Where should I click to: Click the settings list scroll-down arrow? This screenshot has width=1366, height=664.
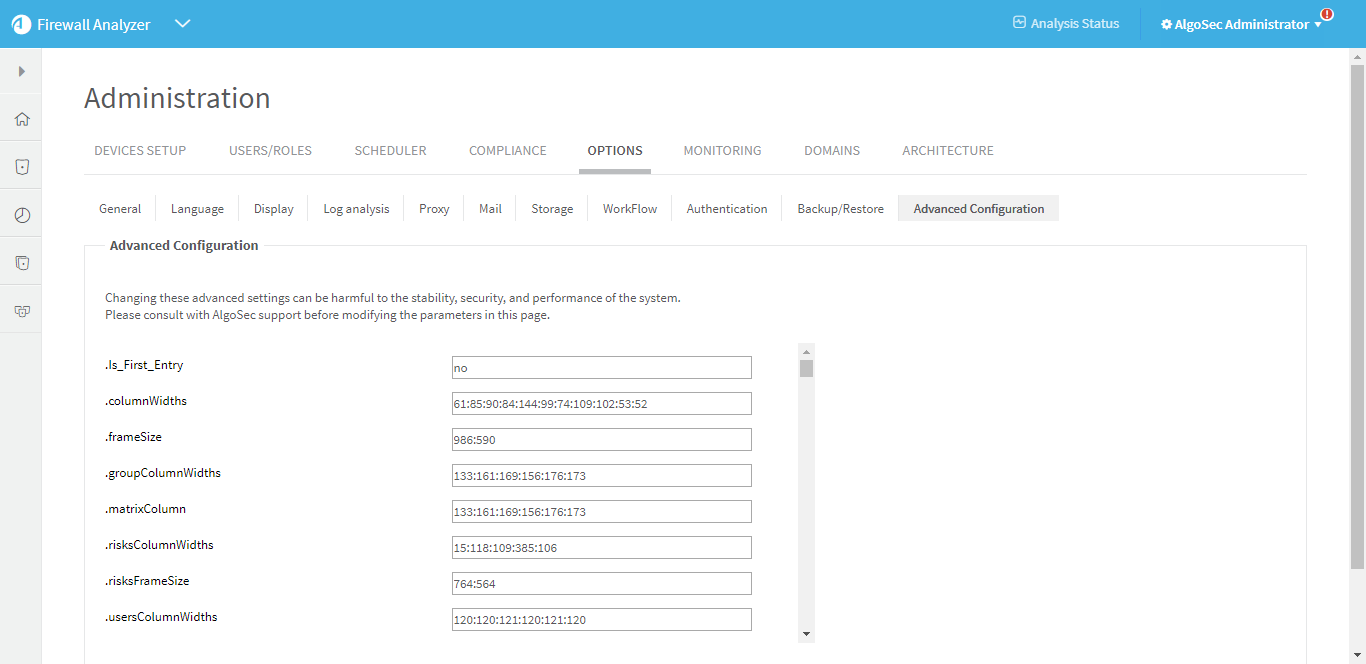pos(806,634)
